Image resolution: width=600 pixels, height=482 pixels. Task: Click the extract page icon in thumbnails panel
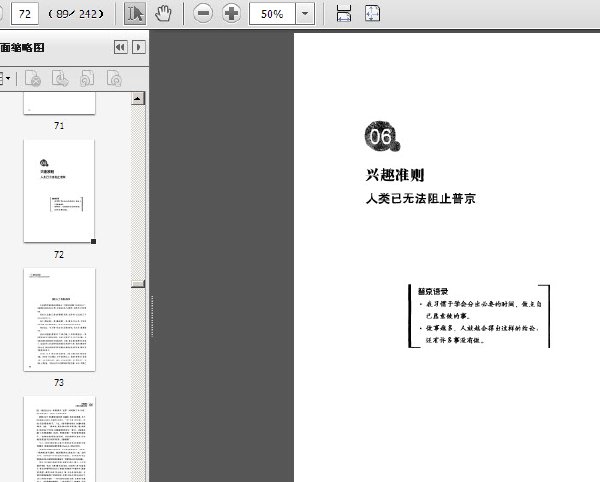(x=60, y=78)
